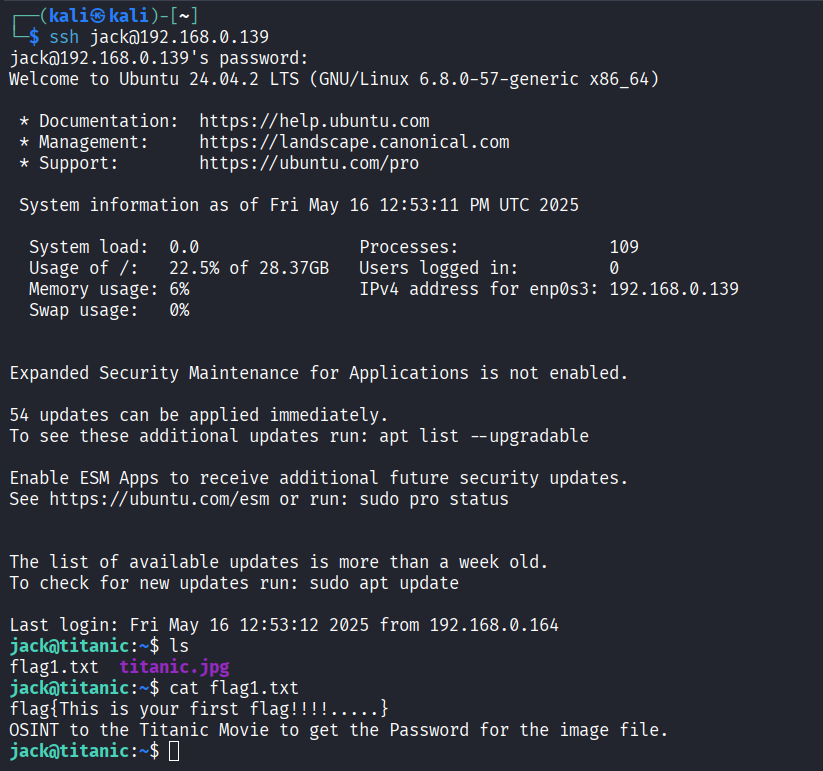Click the flag1.txt entry in the ls output
This screenshot has height=771, width=823.
pos(54,667)
